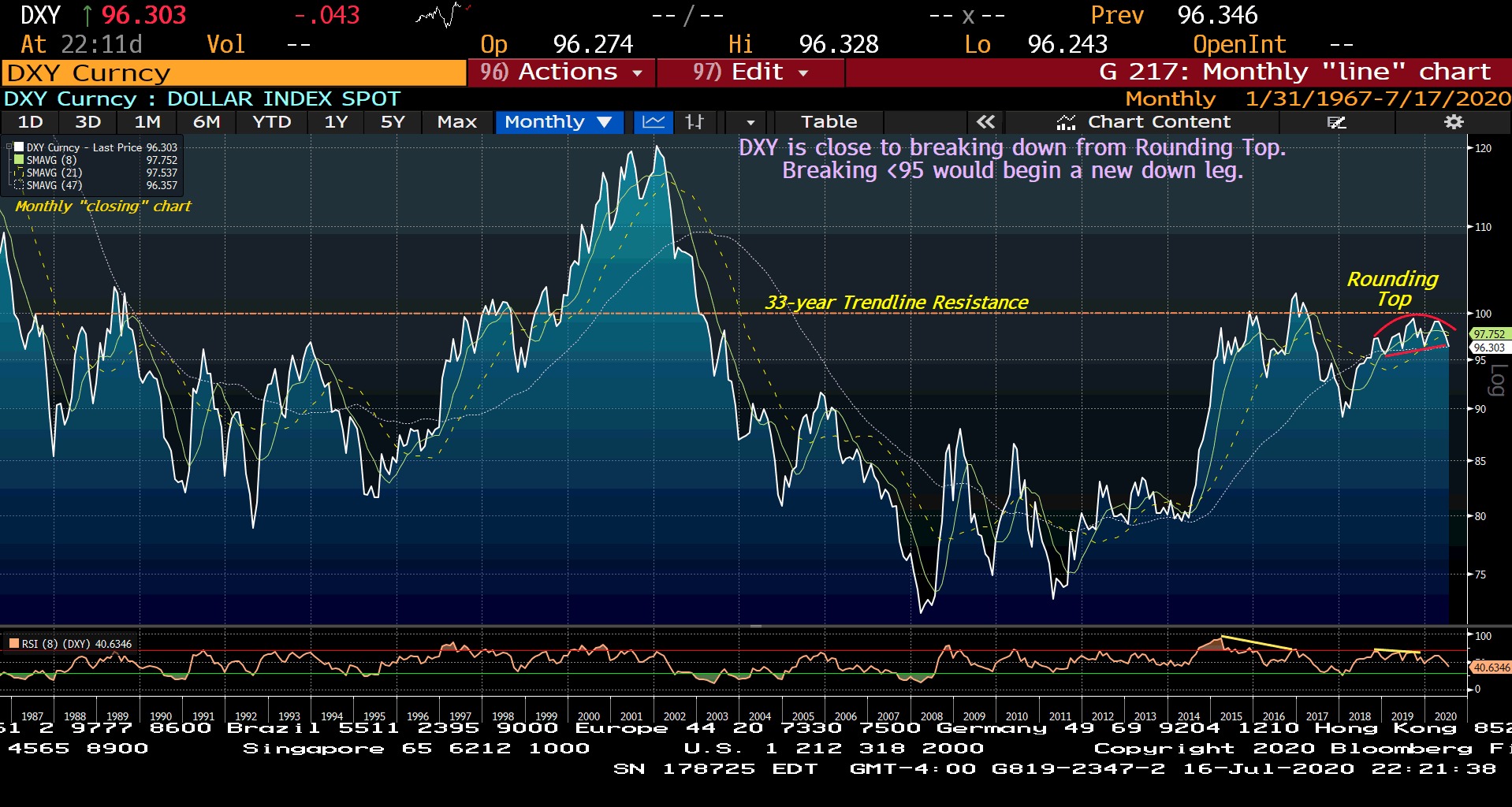The image size is (1512, 807).
Task: Click the 2008 year on time axis
Action: (x=932, y=716)
